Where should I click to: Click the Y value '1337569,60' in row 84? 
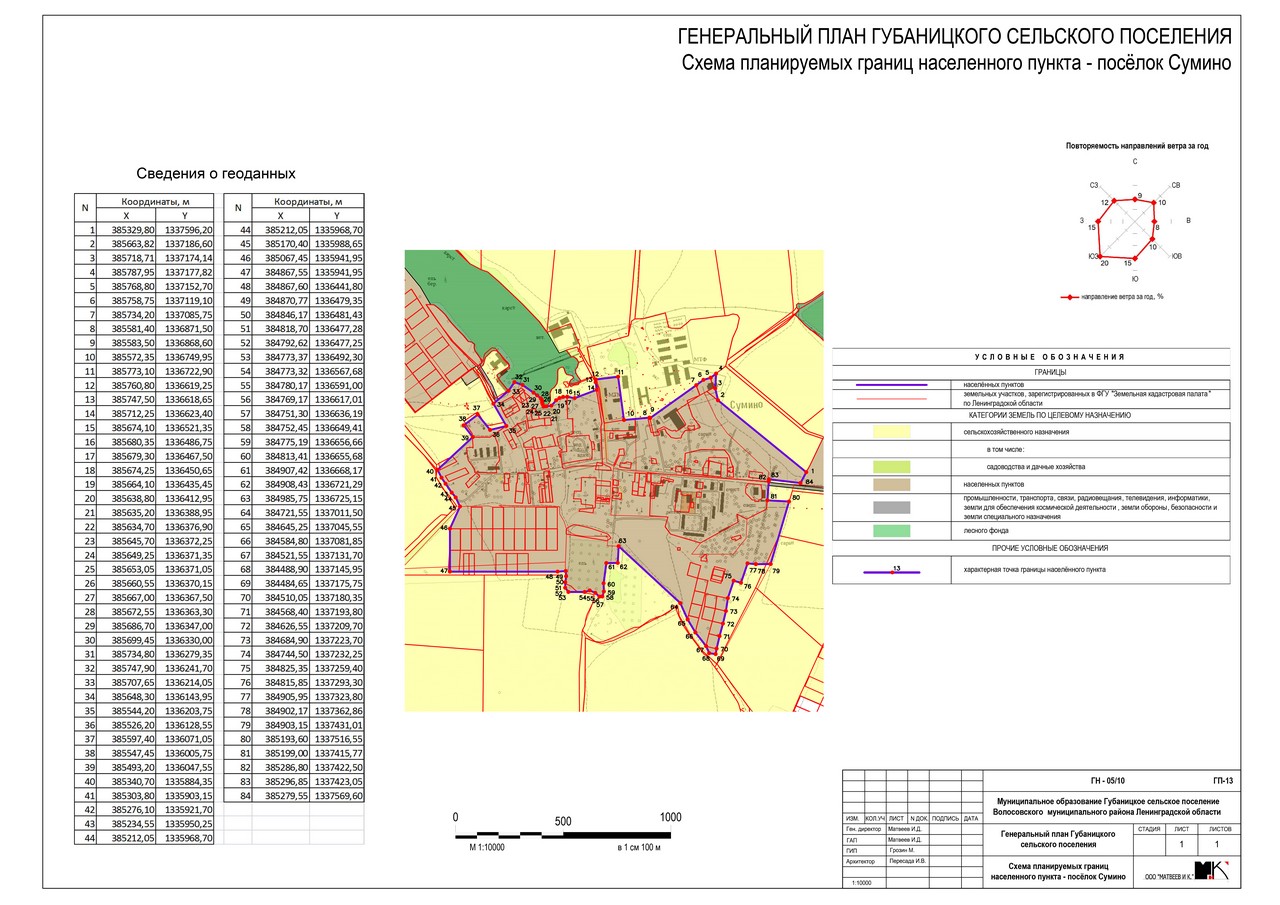point(338,795)
